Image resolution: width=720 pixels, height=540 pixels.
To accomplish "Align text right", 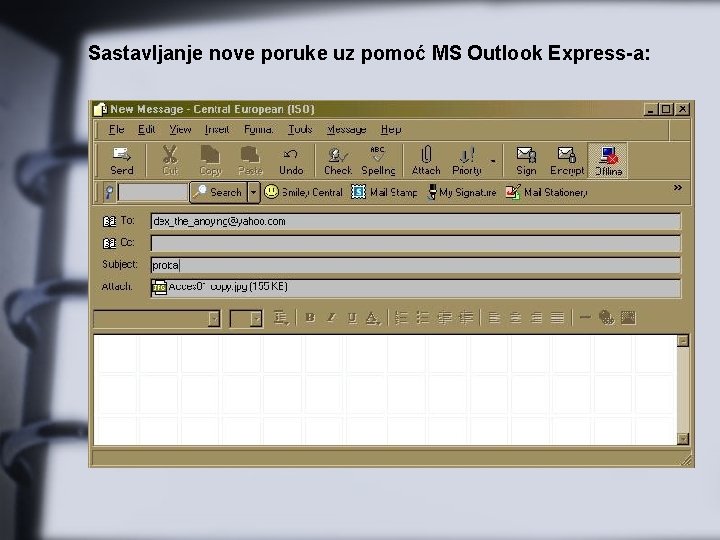I will 536,318.
